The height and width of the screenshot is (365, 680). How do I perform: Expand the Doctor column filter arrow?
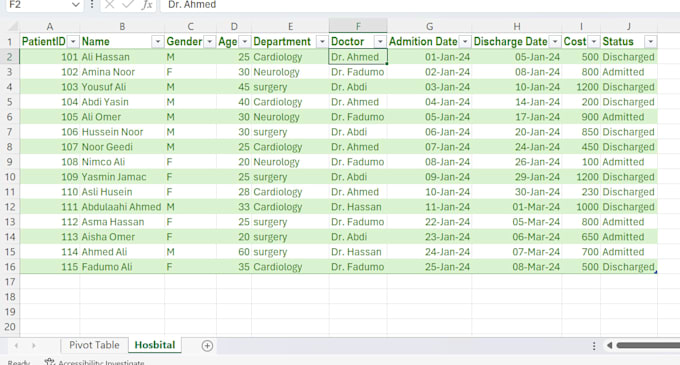tap(380, 42)
